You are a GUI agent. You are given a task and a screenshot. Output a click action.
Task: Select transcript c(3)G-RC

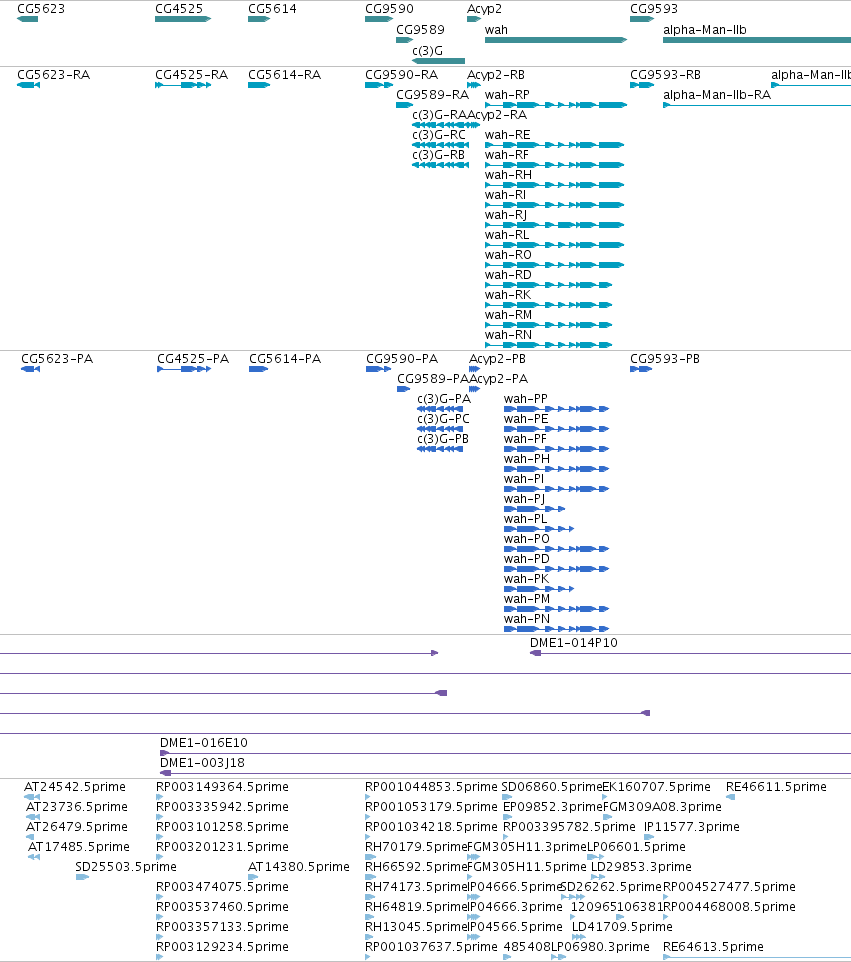[x=439, y=134]
